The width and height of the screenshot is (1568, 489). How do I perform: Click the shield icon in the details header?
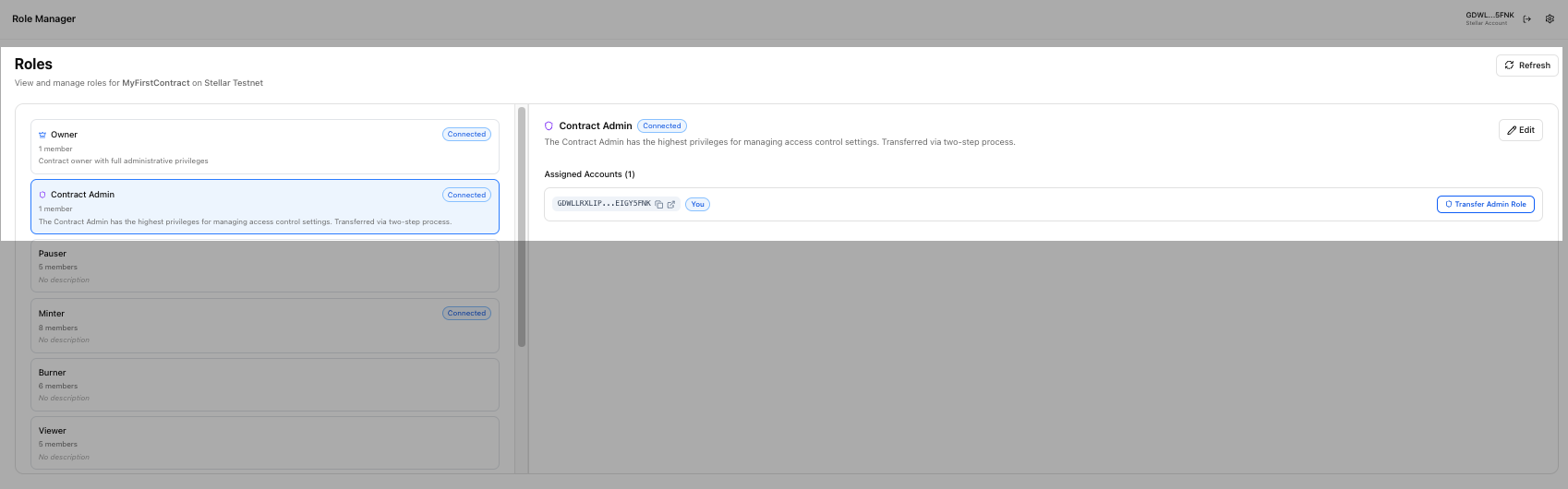pos(549,126)
